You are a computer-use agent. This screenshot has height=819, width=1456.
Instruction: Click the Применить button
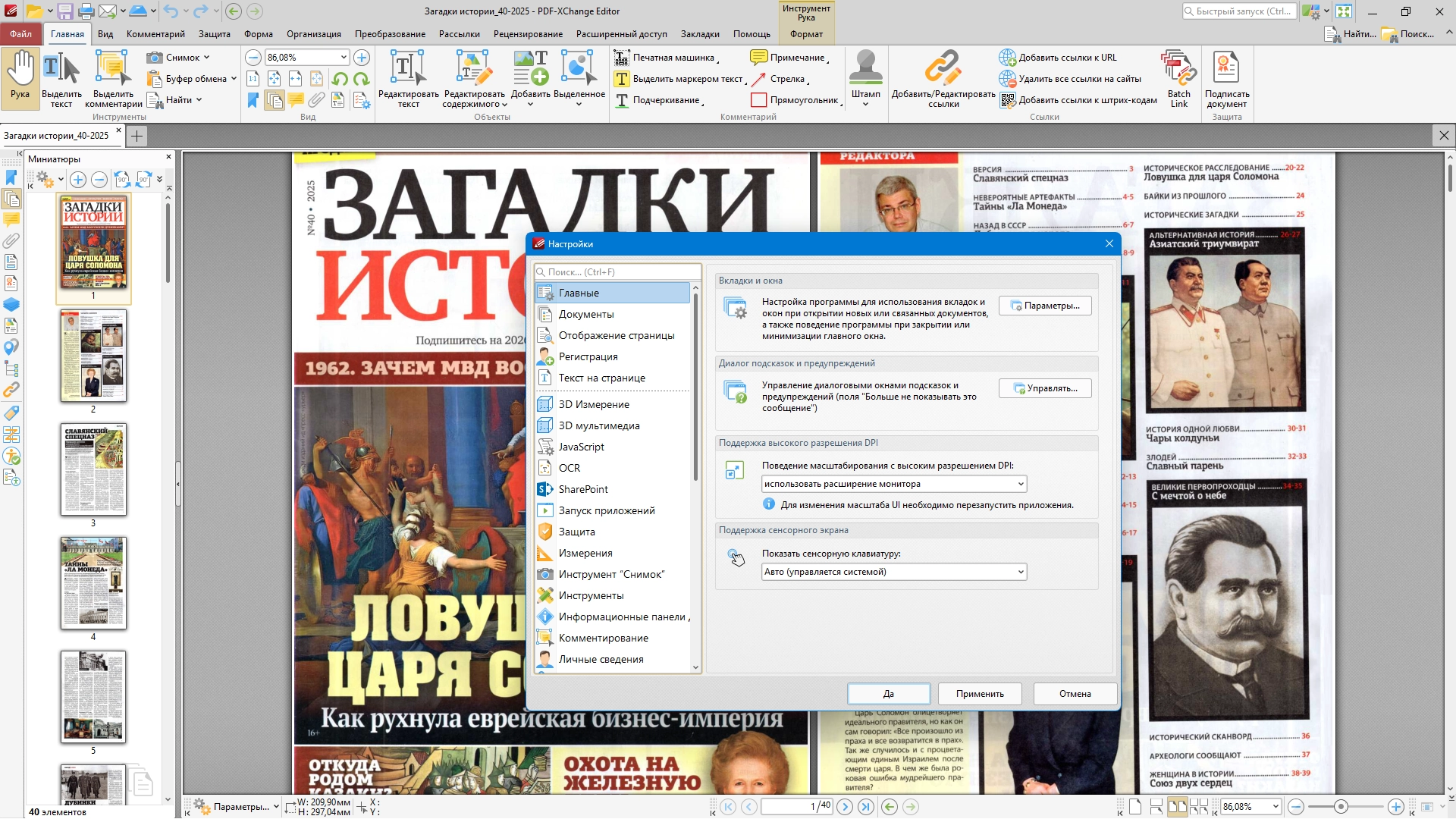coord(979,694)
